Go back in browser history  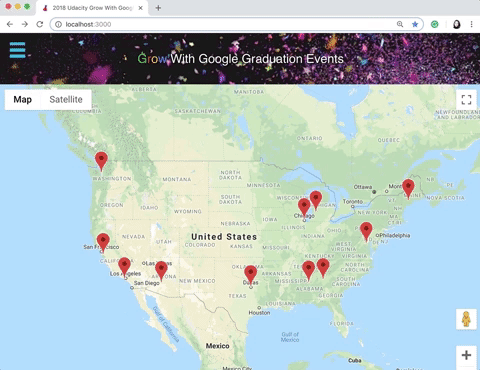(x=10, y=24)
